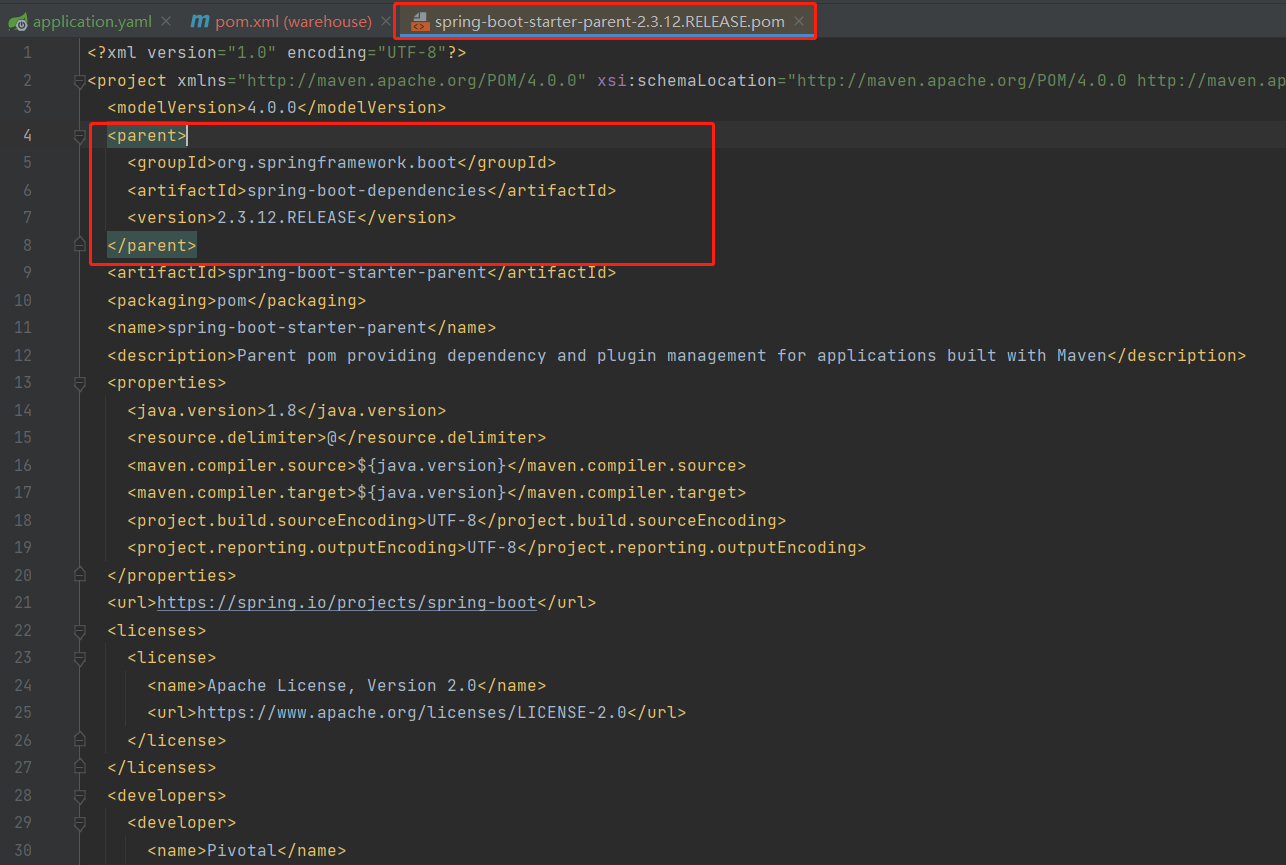Collapse the licenses block on line 22
The width and height of the screenshot is (1286, 865).
pos(80,630)
